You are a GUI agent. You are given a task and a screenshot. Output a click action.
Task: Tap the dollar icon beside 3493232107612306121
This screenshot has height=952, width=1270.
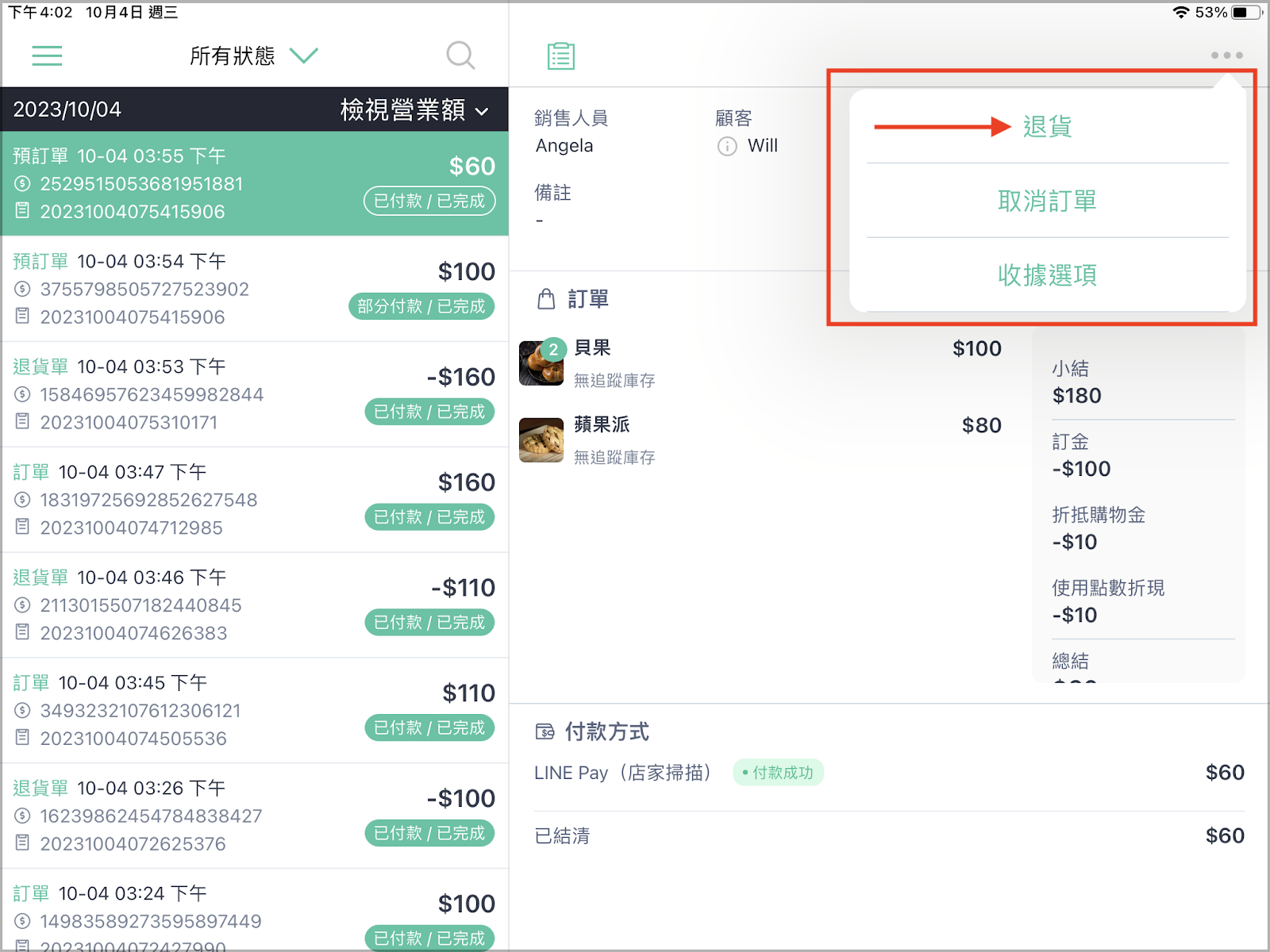tap(22, 710)
